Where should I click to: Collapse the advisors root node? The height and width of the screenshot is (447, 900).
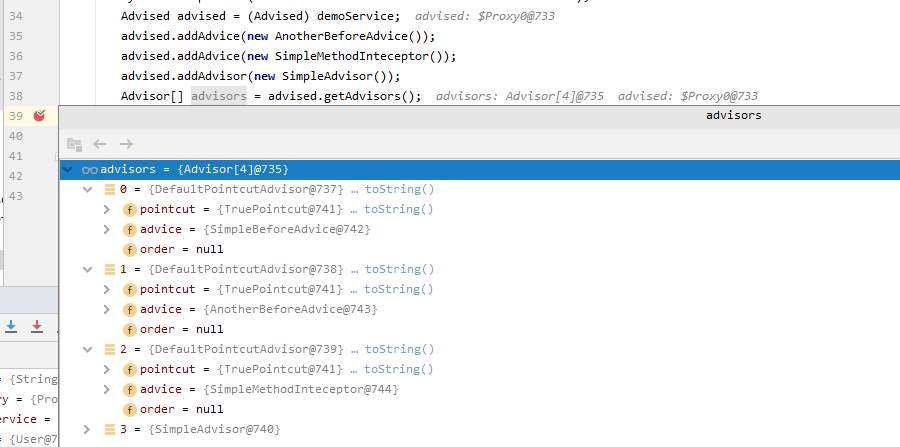pos(68,170)
